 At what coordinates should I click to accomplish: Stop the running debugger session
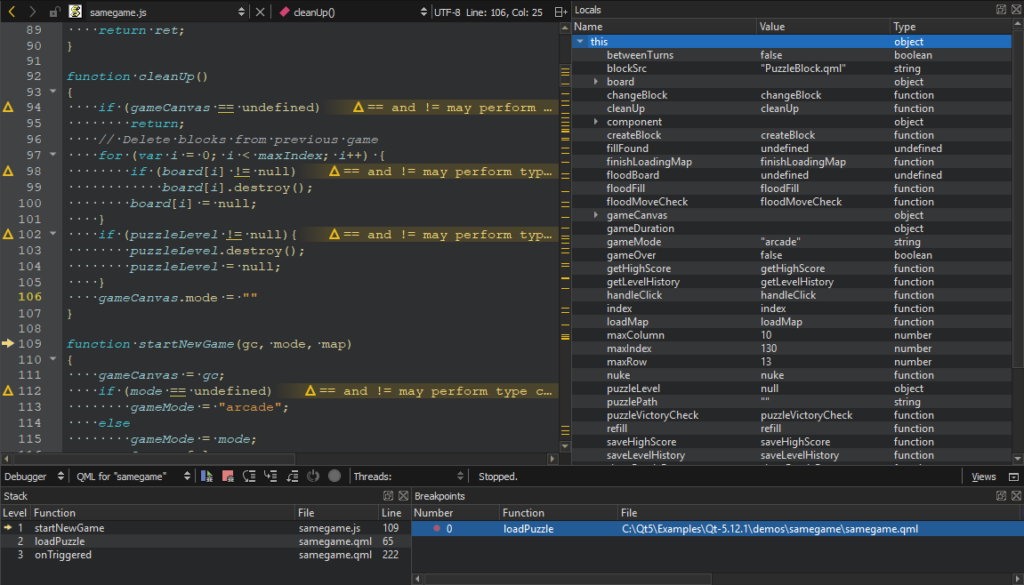click(227, 477)
